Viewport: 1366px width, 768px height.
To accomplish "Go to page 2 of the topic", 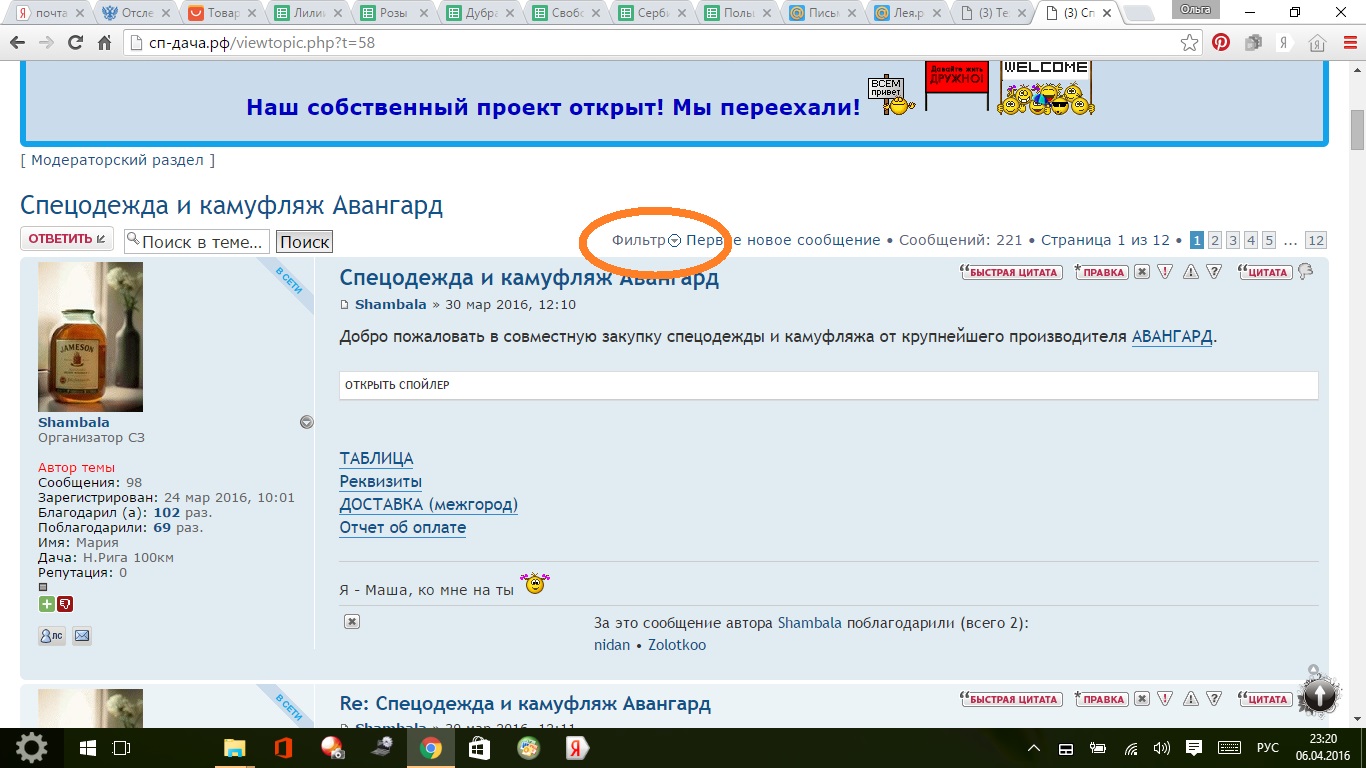I will click(1215, 240).
